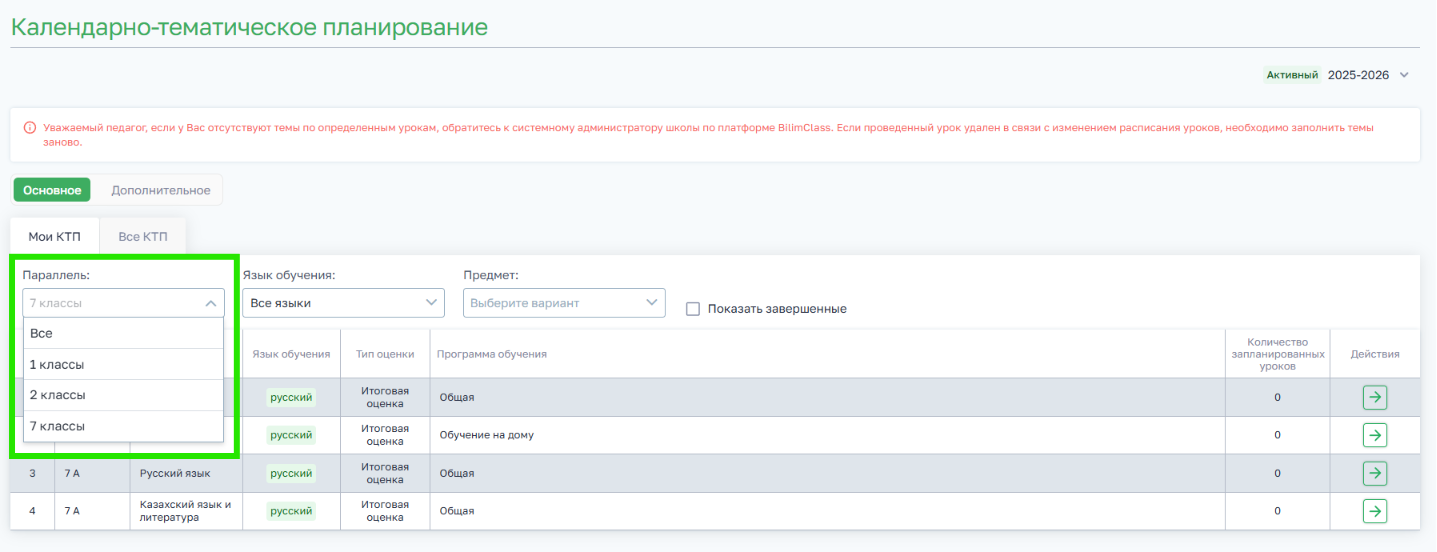Click row number 3 cell
The image size is (1437, 552).
32,473
